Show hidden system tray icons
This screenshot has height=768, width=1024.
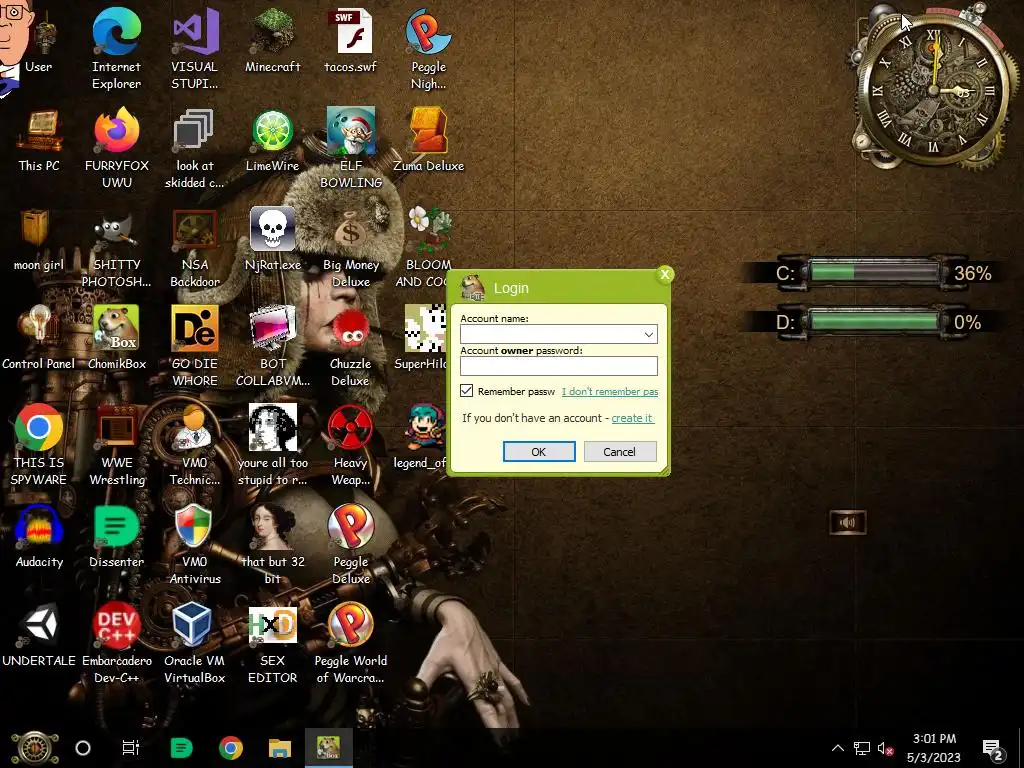(x=838, y=748)
